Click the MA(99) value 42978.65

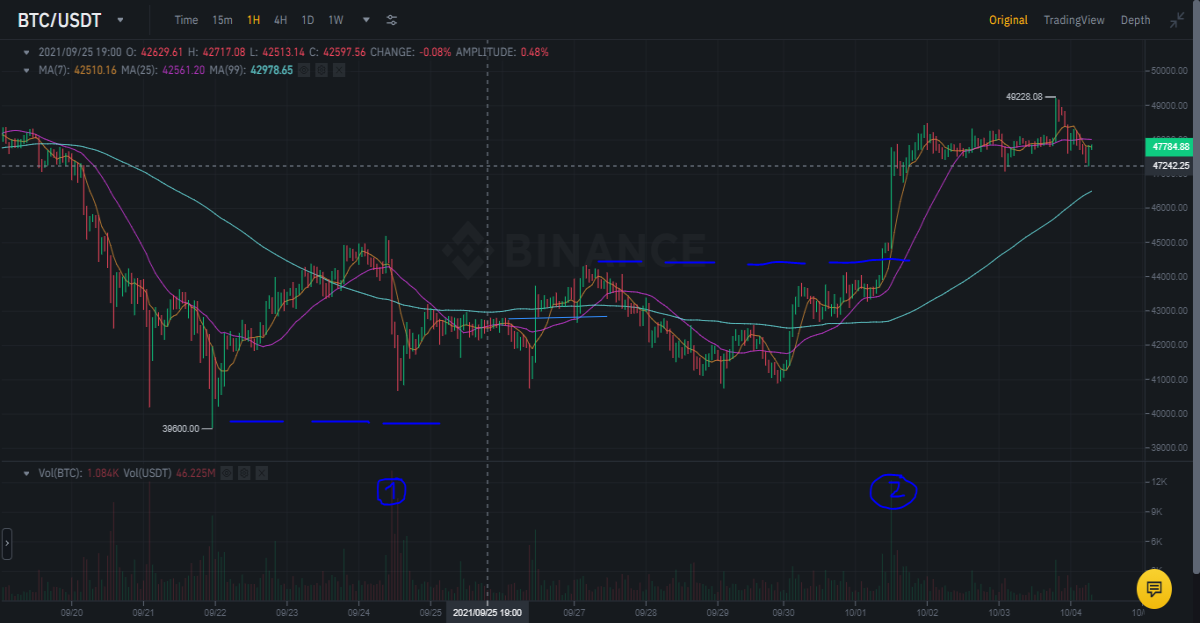[271, 70]
